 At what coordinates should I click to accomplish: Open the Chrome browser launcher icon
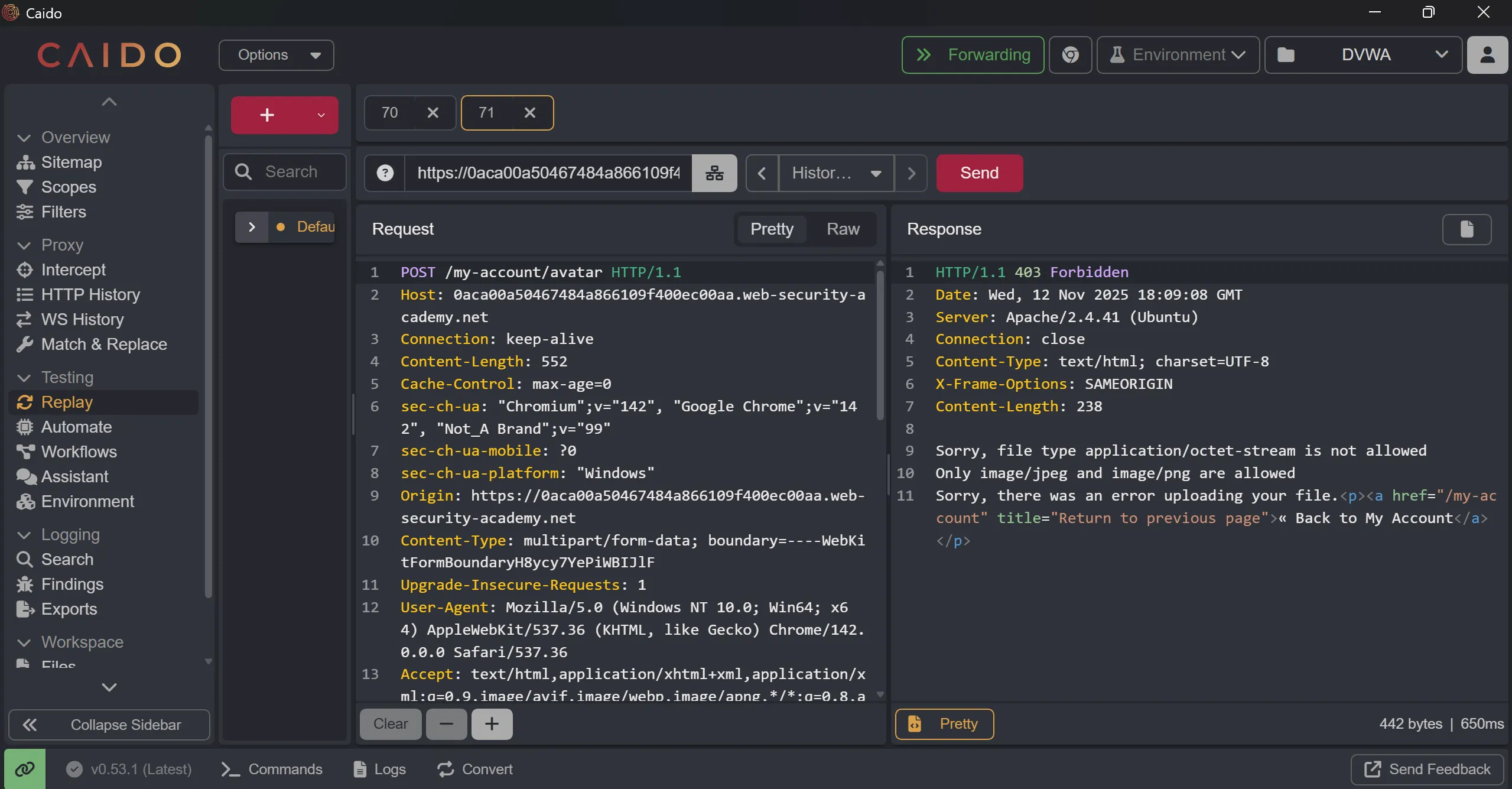(1070, 55)
